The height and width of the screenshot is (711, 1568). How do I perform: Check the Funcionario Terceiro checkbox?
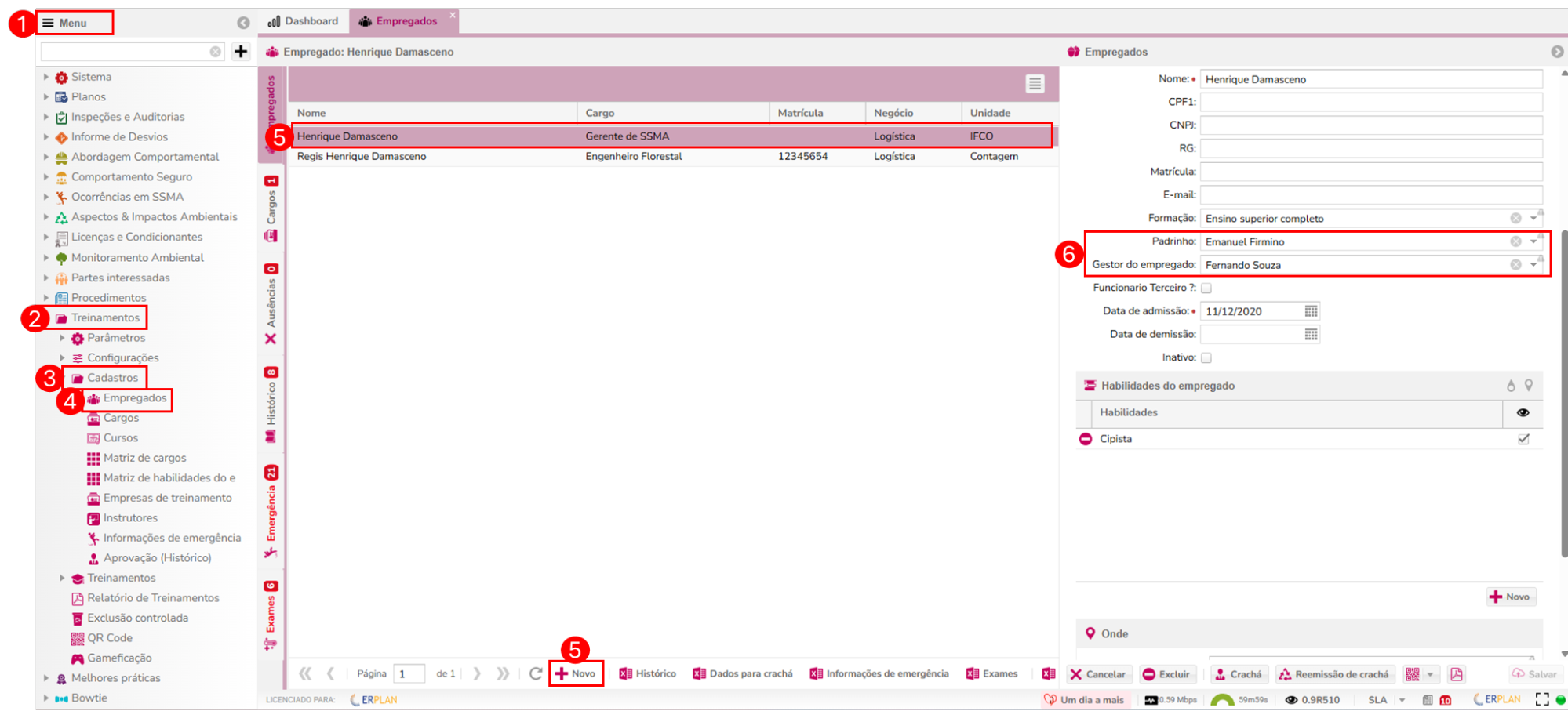tap(1206, 288)
